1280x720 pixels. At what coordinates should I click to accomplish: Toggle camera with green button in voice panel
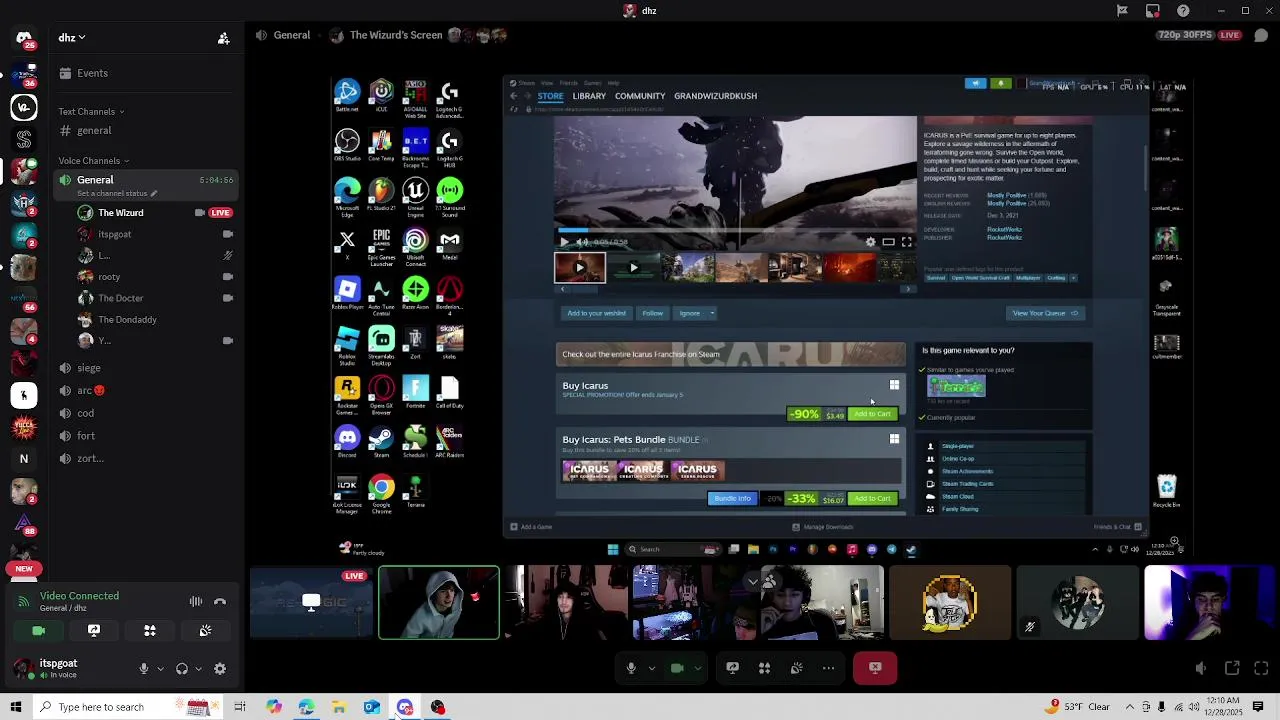pos(38,631)
